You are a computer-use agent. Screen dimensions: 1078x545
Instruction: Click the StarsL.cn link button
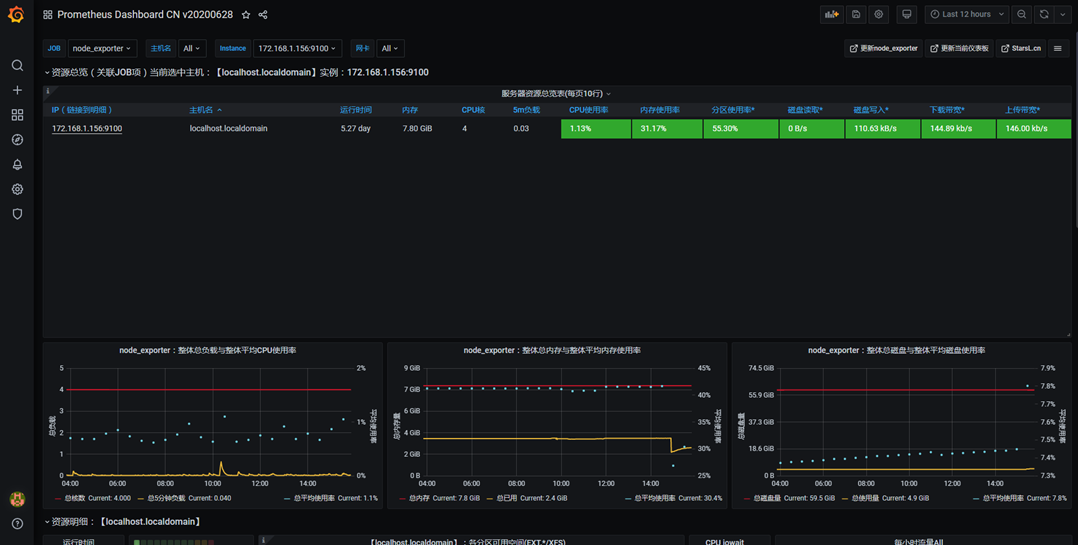[x=1021, y=48]
